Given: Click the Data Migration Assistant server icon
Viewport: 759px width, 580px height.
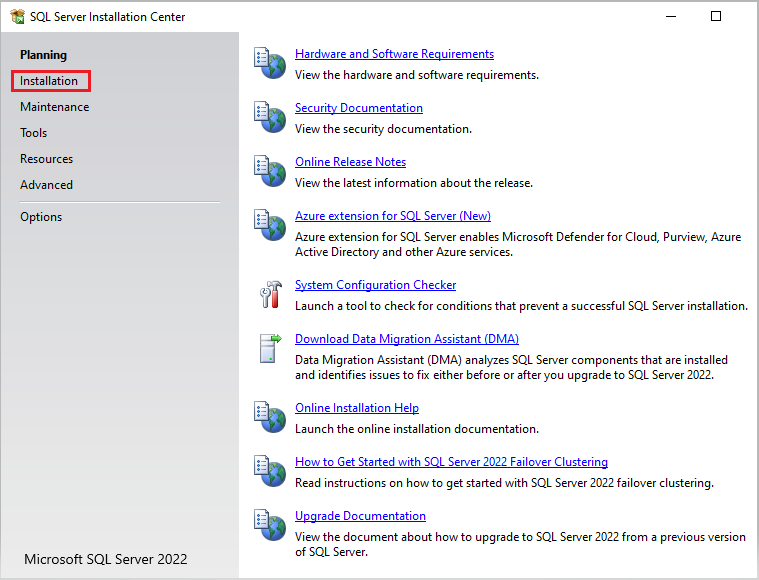Looking at the screenshot, I should (x=270, y=348).
